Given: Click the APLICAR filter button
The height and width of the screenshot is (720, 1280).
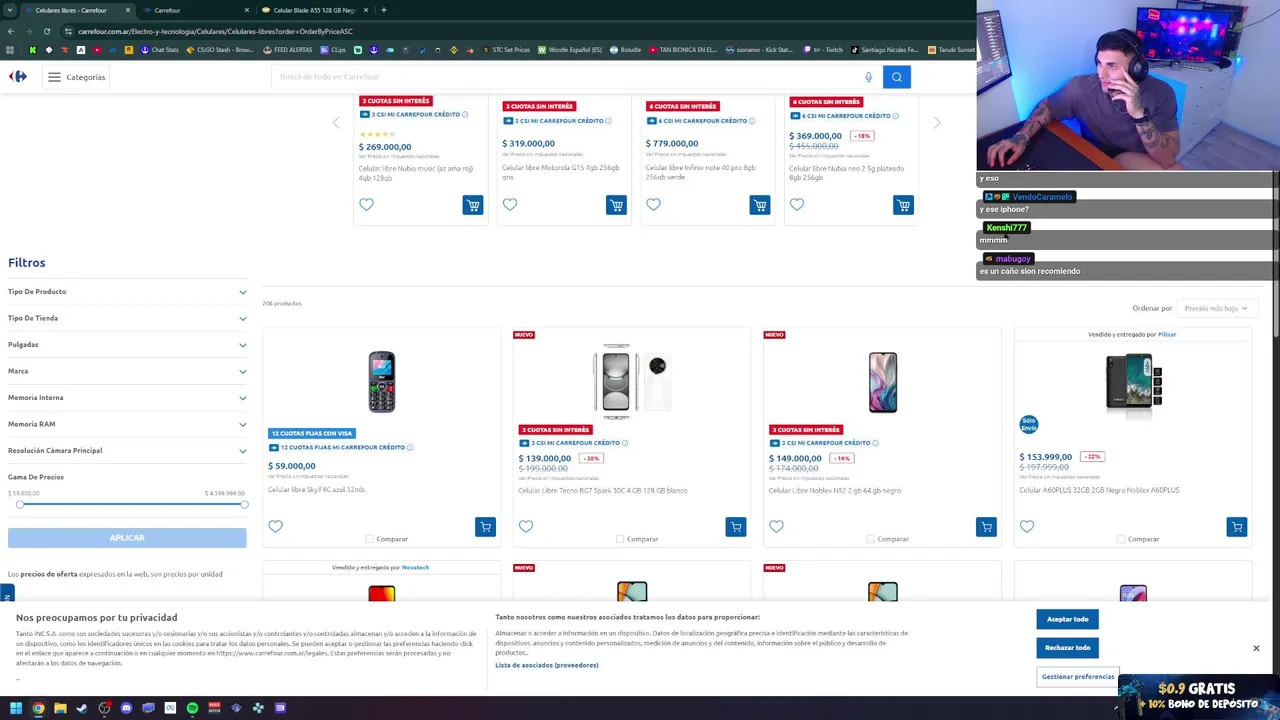Looking at the screenshot, I should (x=127, y=538).
